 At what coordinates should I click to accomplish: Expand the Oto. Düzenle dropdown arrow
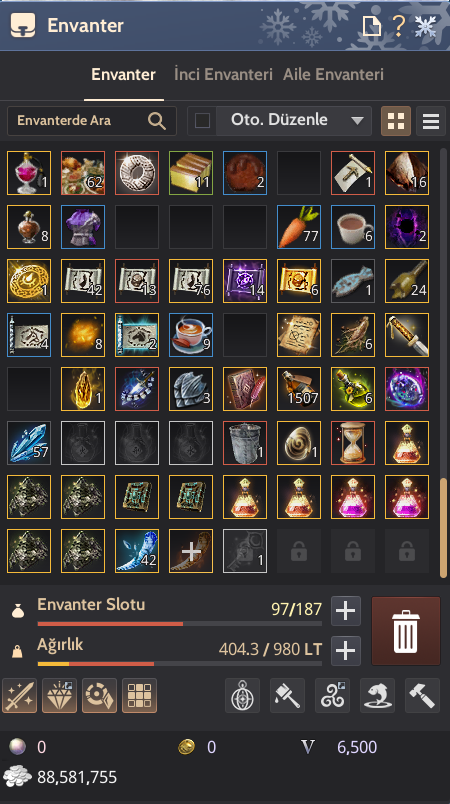tap(357, 121)
